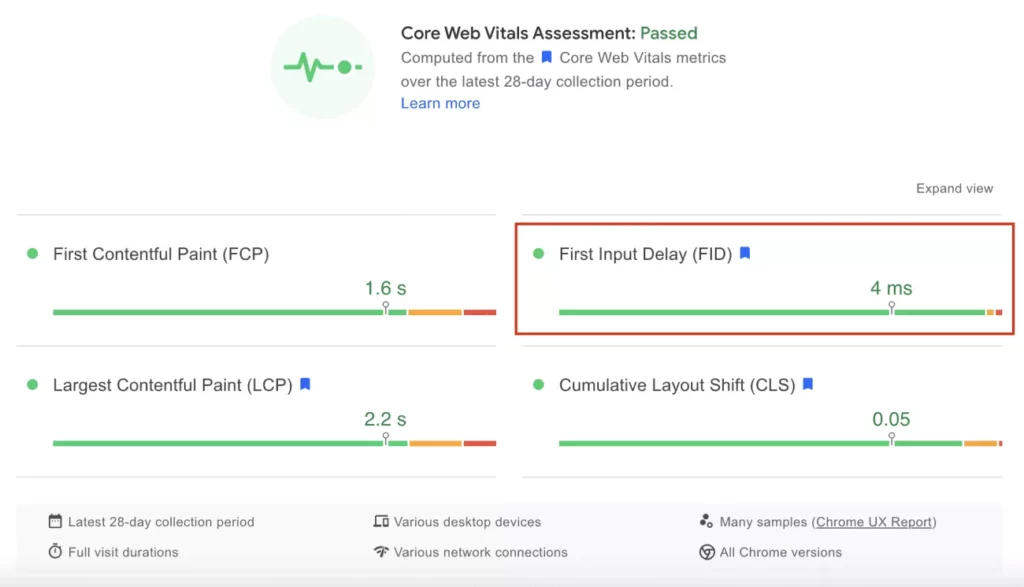The height and width of the screenshot is (587, 1024).
Task: Click the devices icon by Various desktop devices
Action: tap(381, 521)
